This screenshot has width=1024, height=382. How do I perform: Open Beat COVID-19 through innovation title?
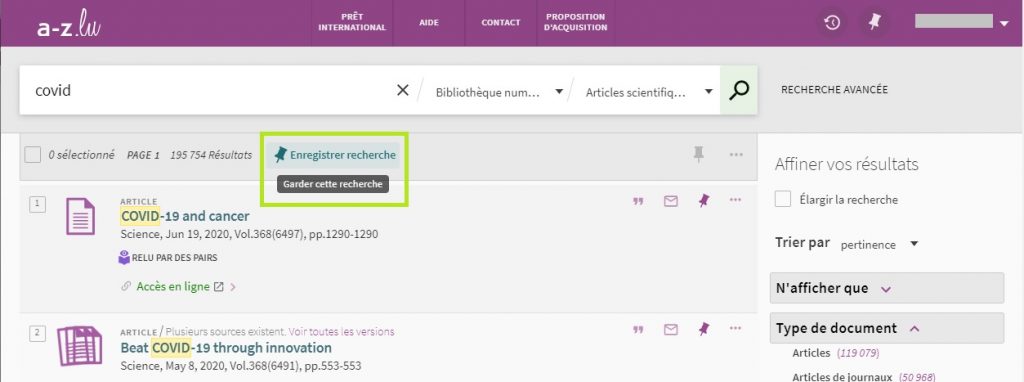pos(226,348)
